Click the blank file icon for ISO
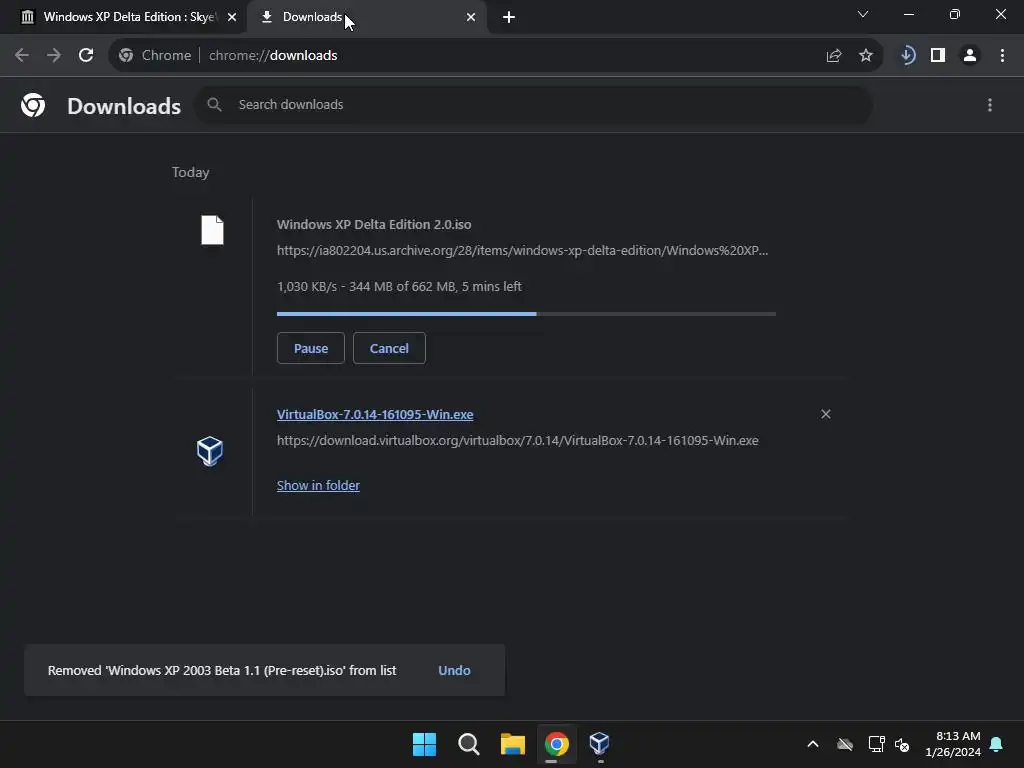The width and height of the screenshot is (1024, 768). coord(212,230)
